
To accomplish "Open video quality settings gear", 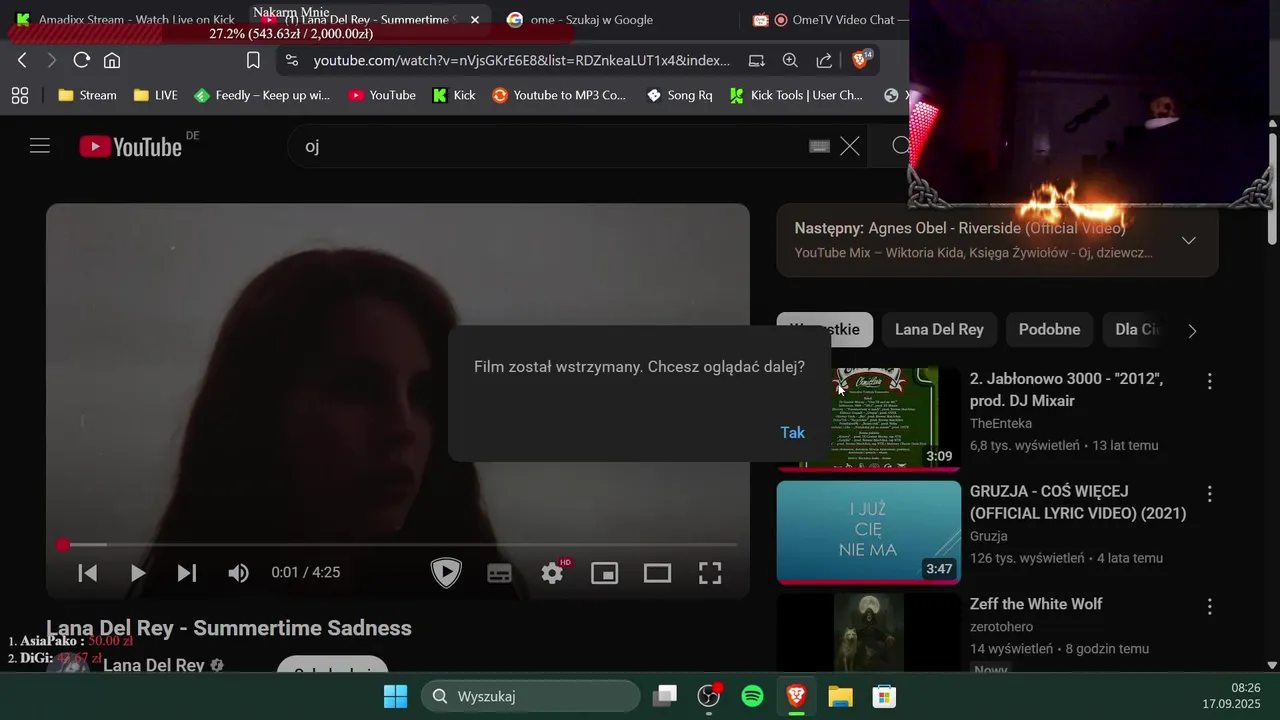I will [x=553, y=572].
